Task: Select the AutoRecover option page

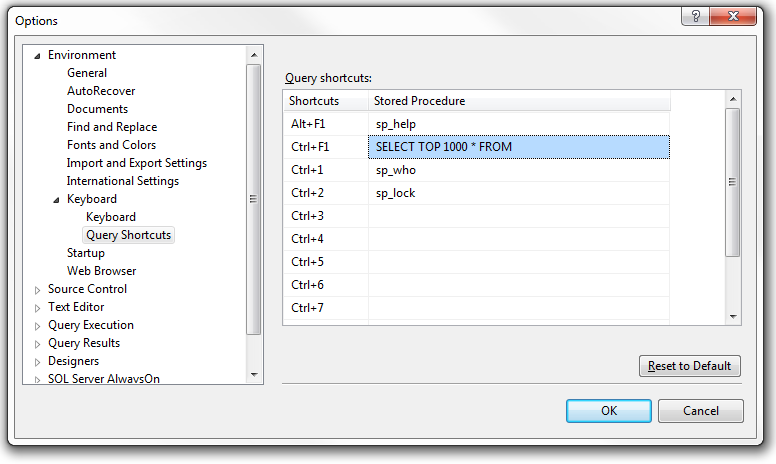Action: [101, 91]
